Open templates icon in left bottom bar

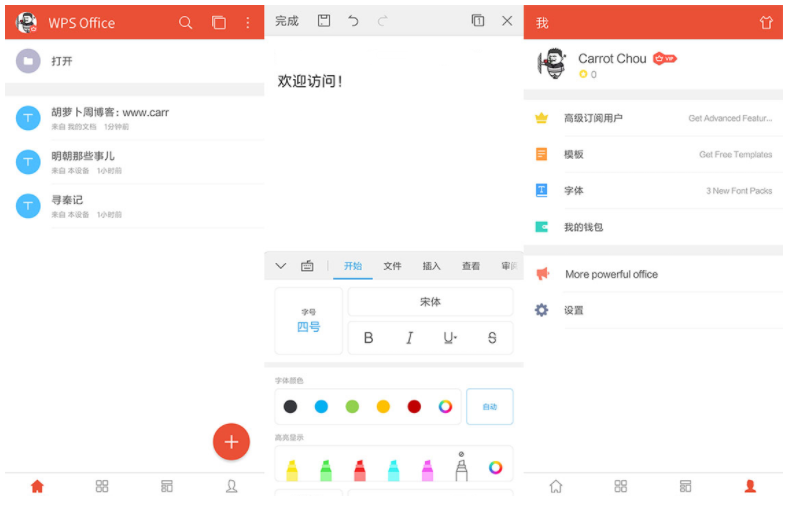(x=167, y=486)
